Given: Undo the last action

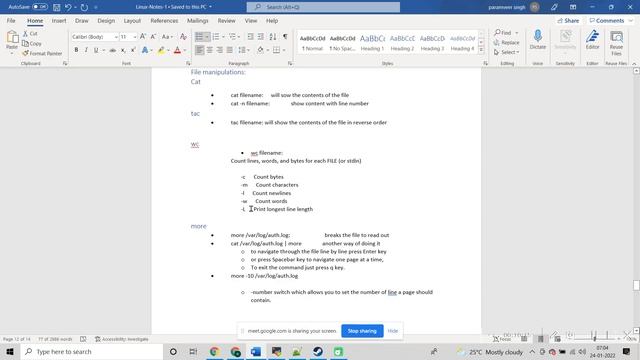Looking at the screenshot, I should pyautogui.click(x=68, y=7).
